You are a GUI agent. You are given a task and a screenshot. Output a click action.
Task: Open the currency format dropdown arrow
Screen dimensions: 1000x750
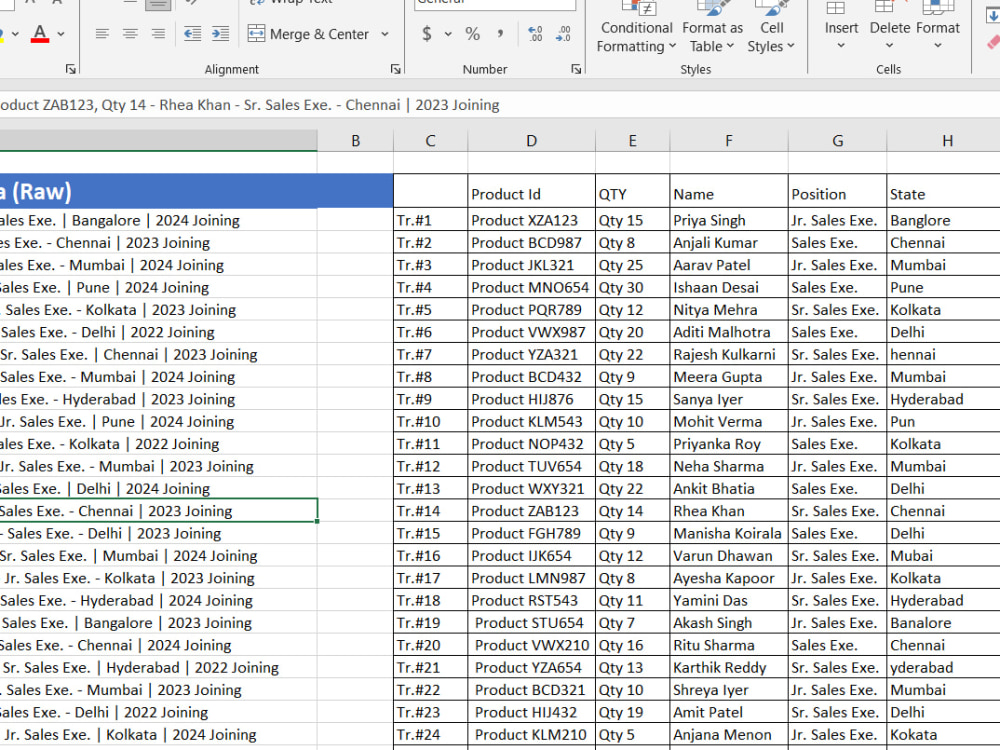pyautogui.click(x=448, y=34)
